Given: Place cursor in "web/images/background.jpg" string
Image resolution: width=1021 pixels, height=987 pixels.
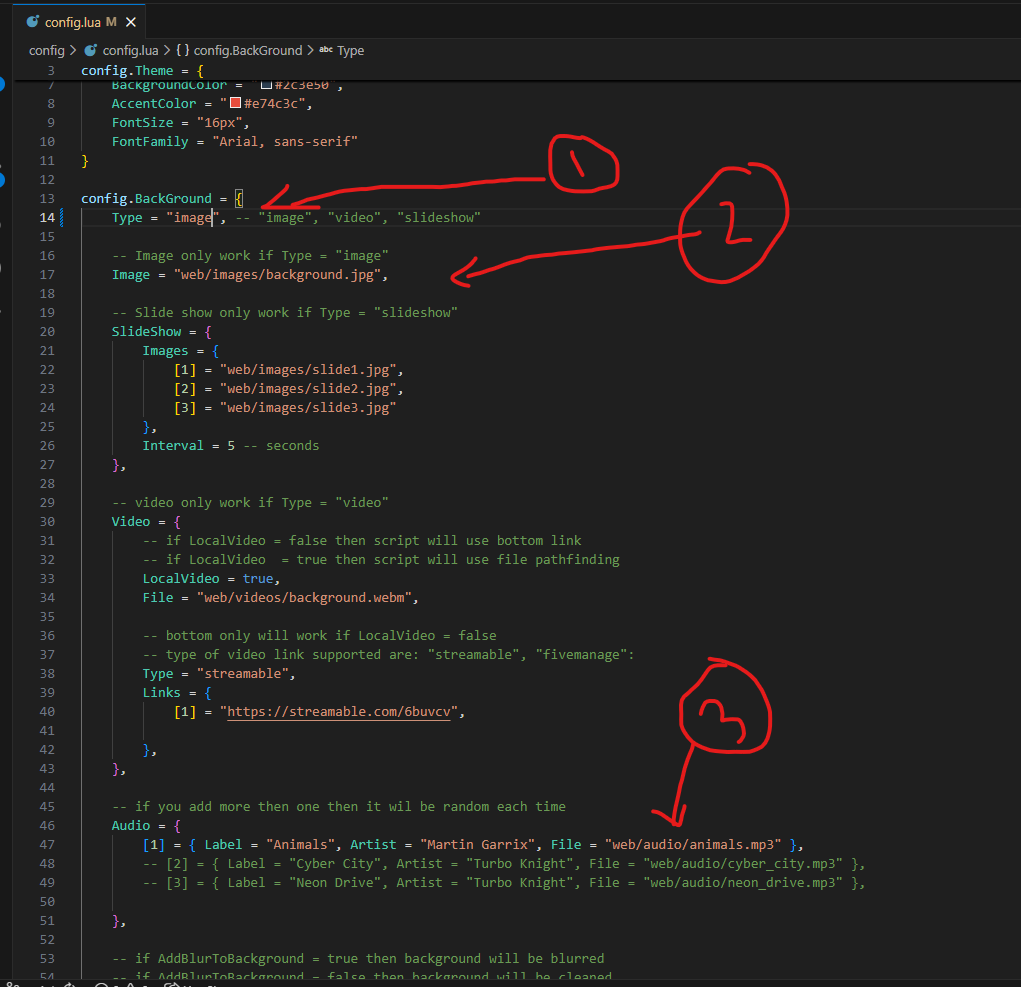Looking at the screenshot, I should (x=277, y=275).
